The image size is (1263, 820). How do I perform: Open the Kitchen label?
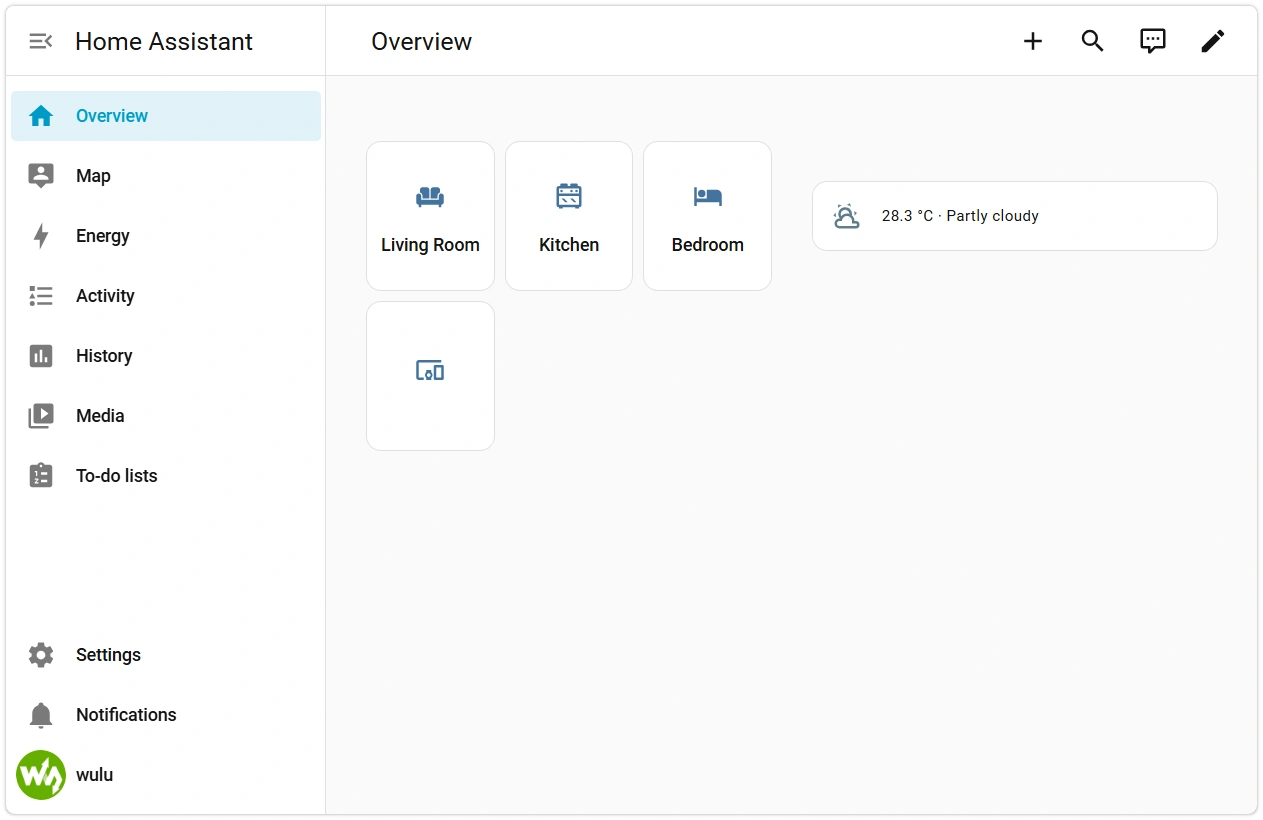tap(569, 245)
